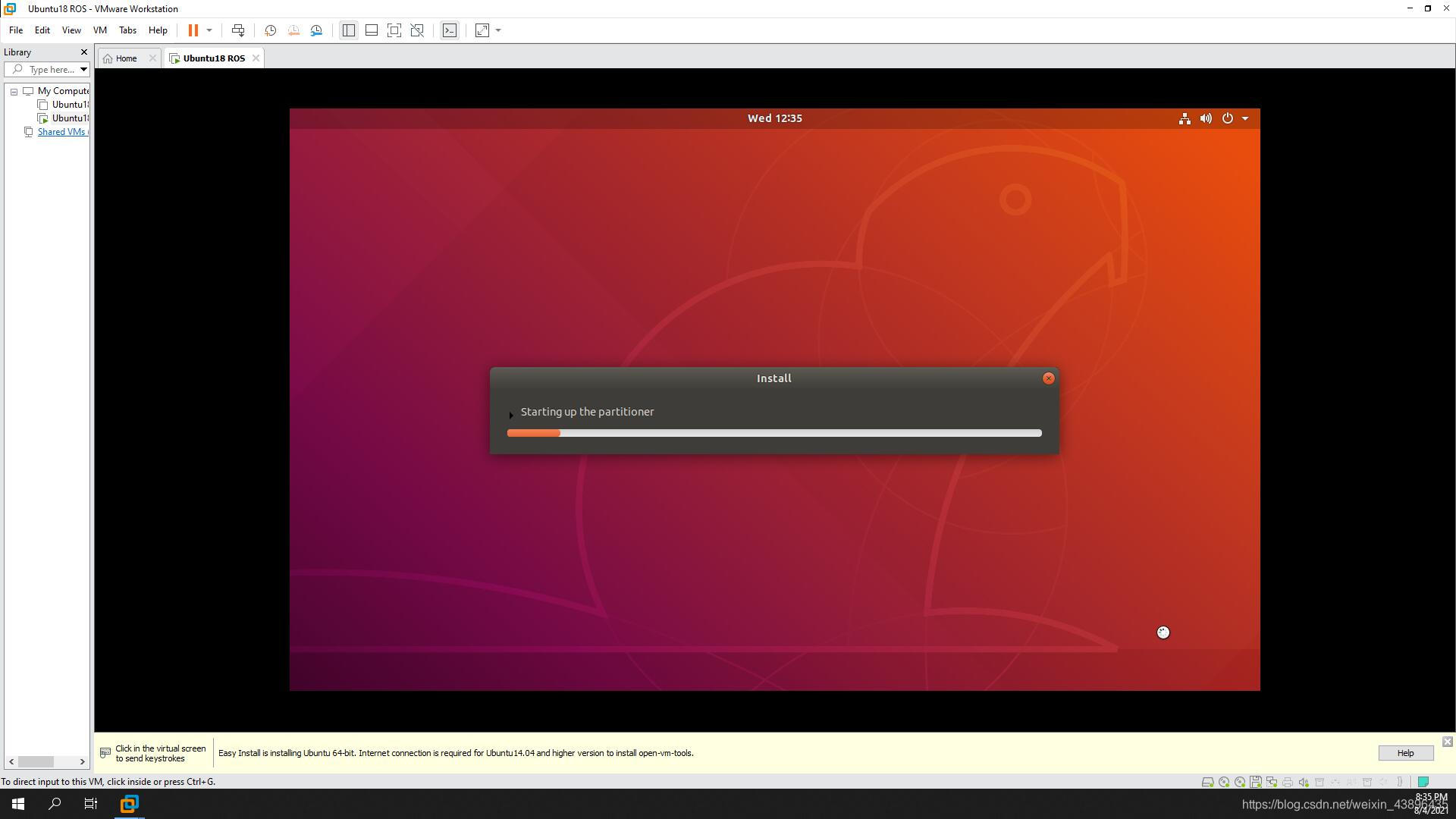The width and height of the screenshot is (1456, 819).
Task: Click the Ubuntu volume icon
Action: click(1206, 118)
